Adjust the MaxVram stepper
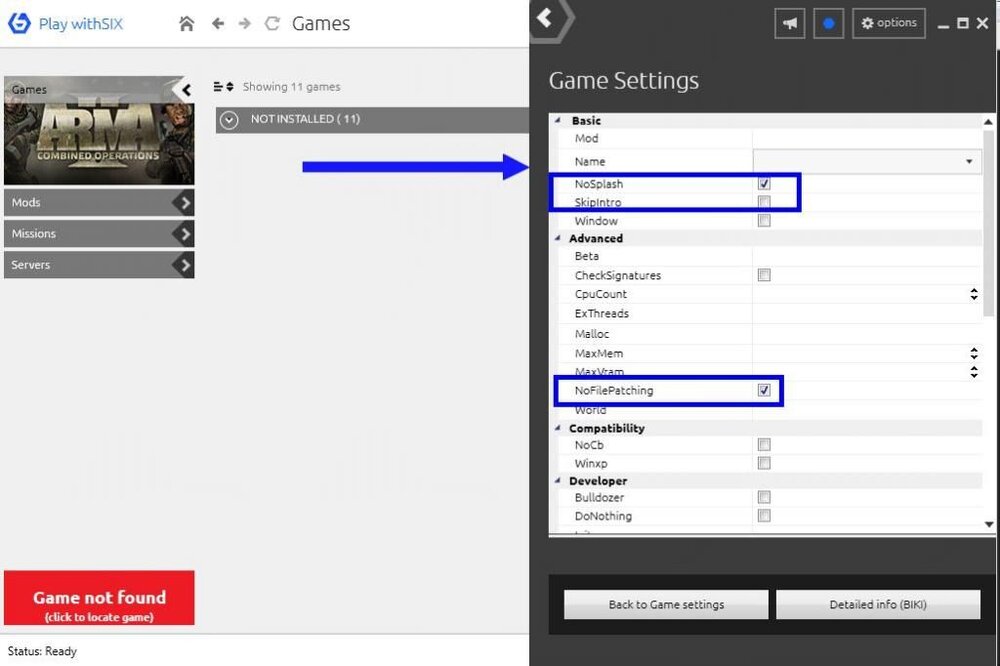This screenshot has width=1000, height=666. pos(974,371)
